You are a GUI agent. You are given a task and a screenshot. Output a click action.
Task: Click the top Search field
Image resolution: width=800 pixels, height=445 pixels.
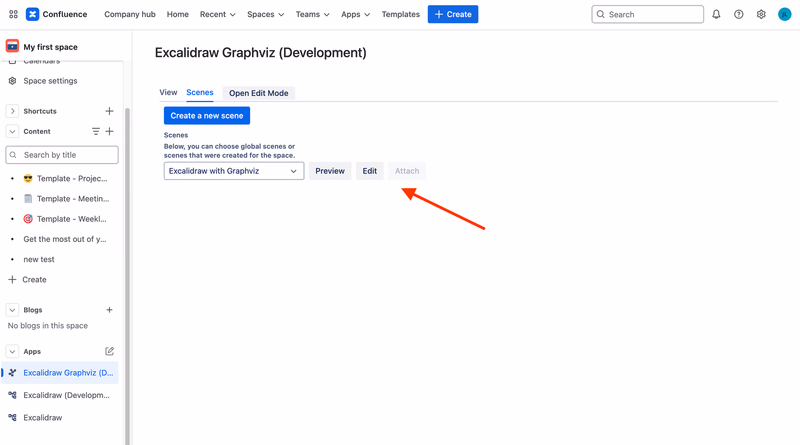[647, 14]
